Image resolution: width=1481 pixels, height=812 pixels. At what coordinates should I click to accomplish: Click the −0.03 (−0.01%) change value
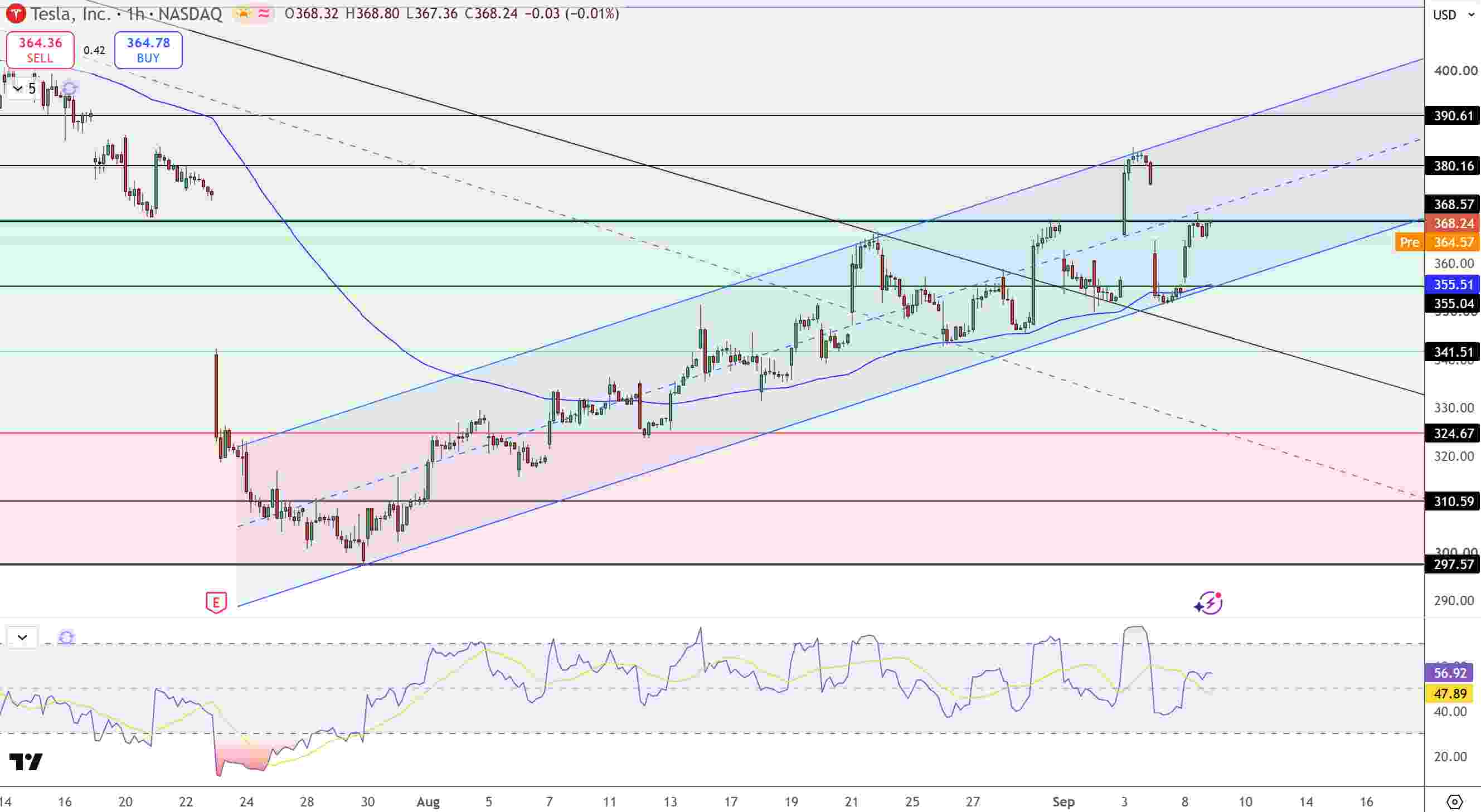[572, 14]
